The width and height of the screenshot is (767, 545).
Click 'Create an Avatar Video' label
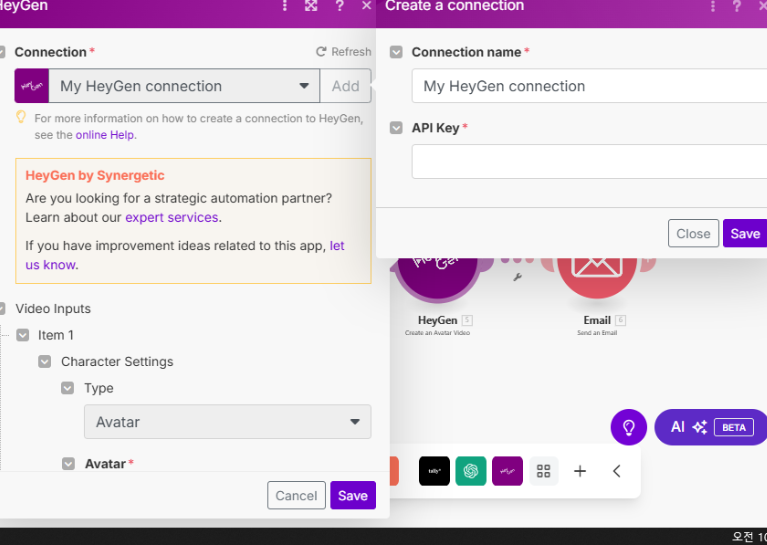[x=437, y=333]
